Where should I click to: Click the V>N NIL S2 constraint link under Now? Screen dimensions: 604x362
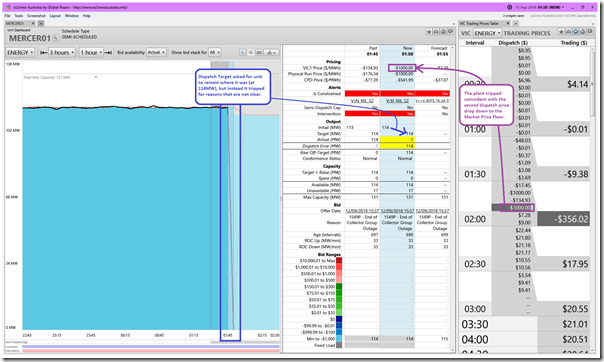[x=397, y=101]
